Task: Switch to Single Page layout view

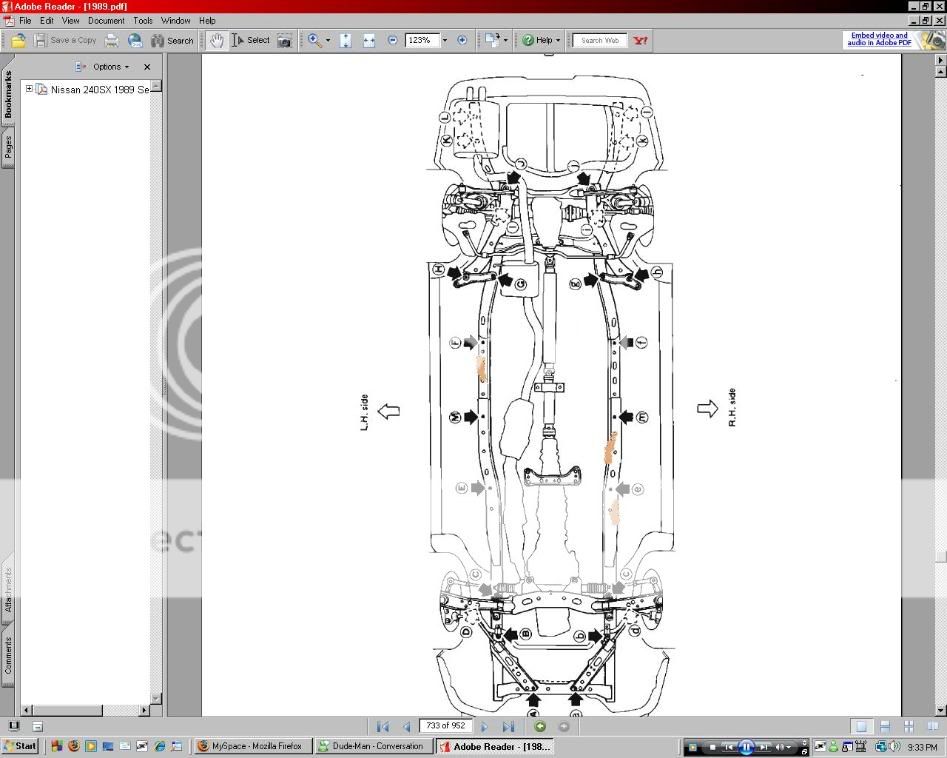Action: coord(862,726)
